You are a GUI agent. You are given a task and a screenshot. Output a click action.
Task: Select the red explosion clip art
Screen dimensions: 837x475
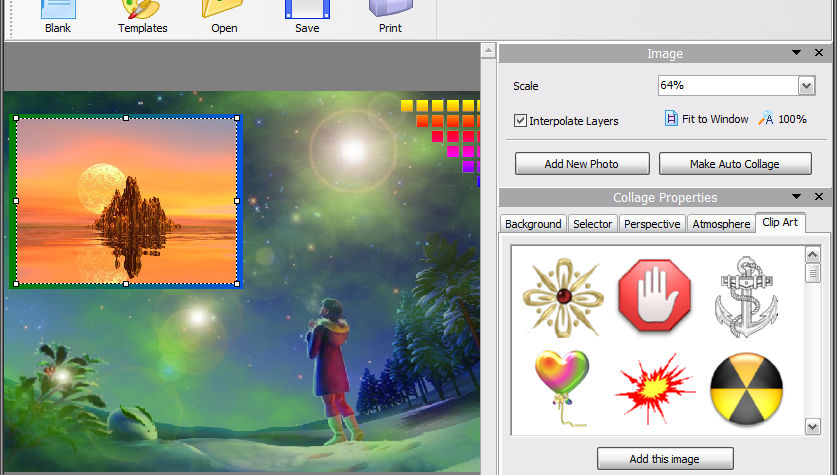655,389
